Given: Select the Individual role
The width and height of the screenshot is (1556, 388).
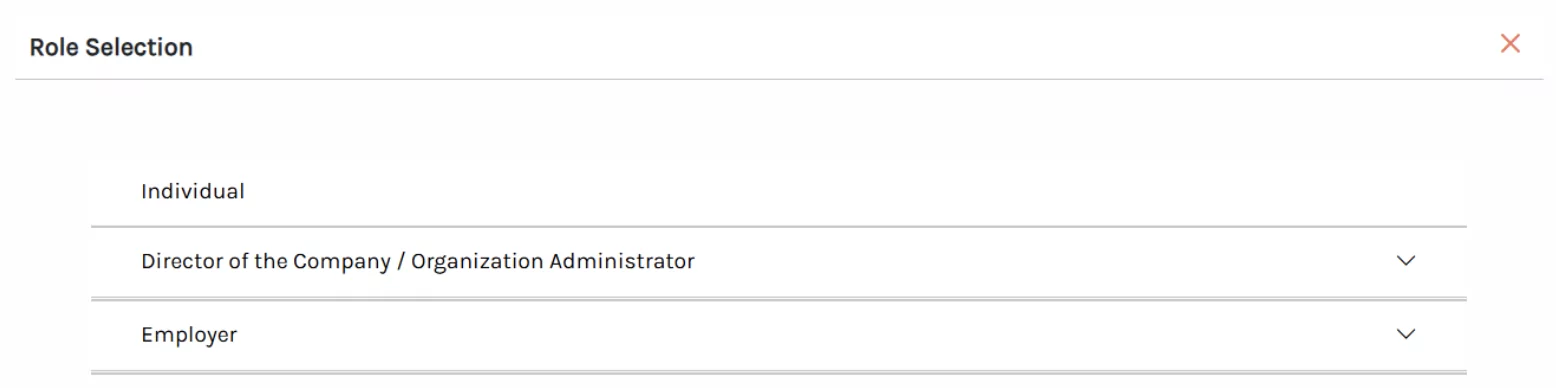Looking at the screenshot, I should pos(778,191).
